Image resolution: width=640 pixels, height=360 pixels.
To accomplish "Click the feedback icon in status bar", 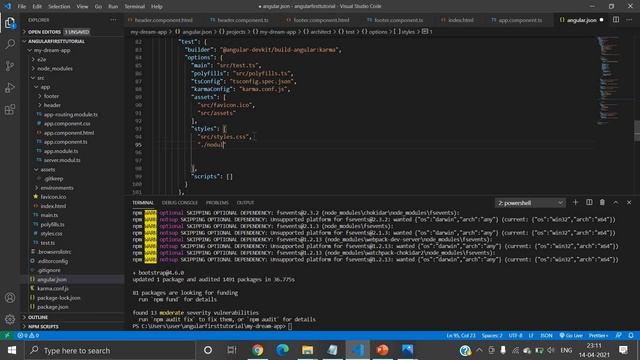I will (x=618, y=335).
